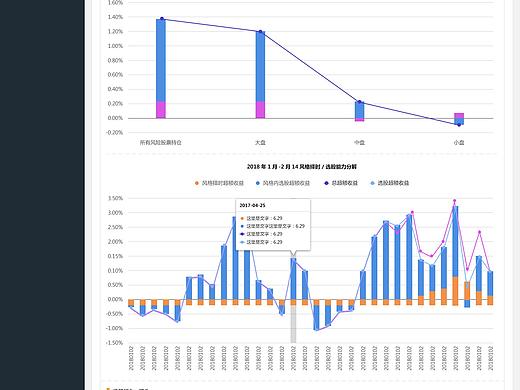Click the tooltip date 2017-04-25
This screenshot has height=390, width=520.
252,205
